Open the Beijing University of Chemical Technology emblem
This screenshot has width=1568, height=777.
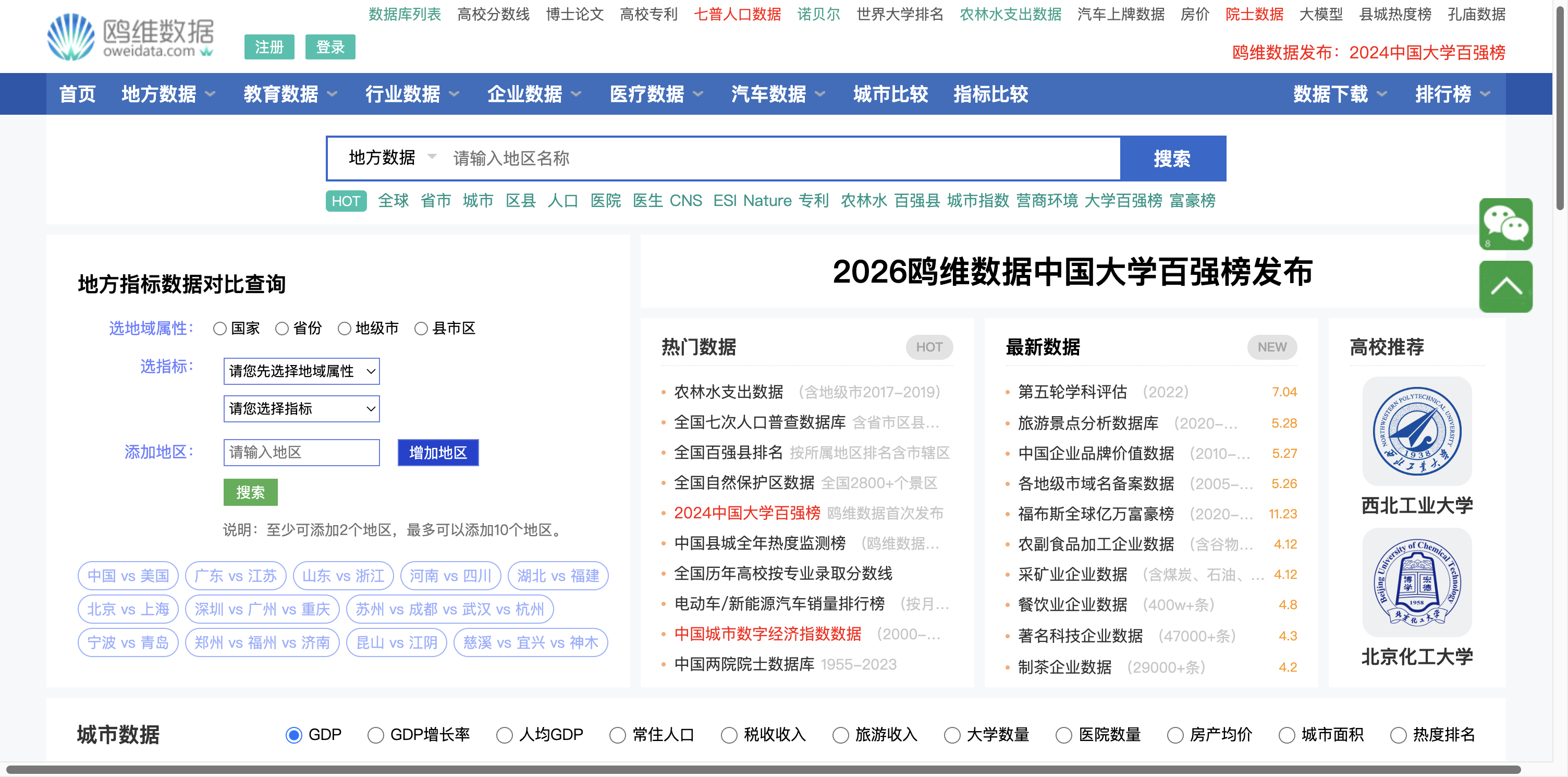point(1416,582)
